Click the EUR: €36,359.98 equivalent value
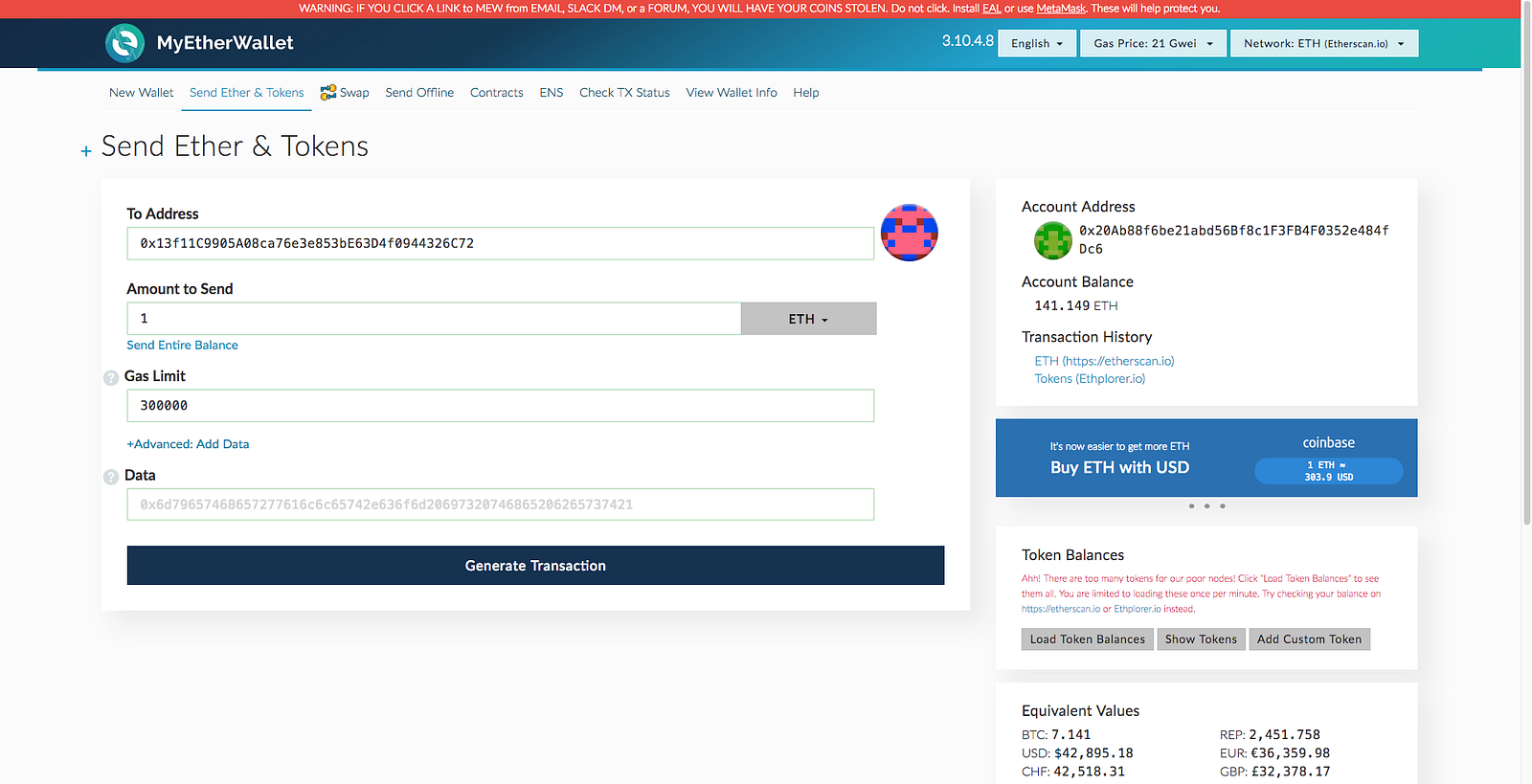This screenshot has width=1532, height=784. (1274, 753)
